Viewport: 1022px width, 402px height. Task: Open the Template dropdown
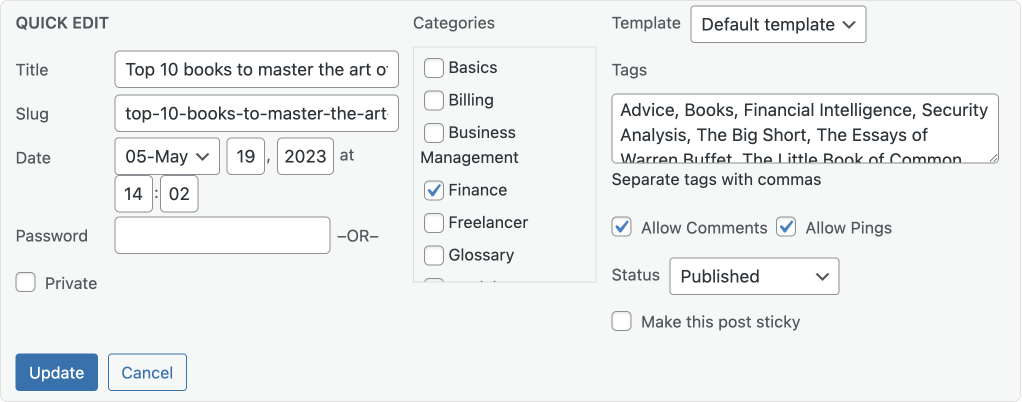click(778, 25)
